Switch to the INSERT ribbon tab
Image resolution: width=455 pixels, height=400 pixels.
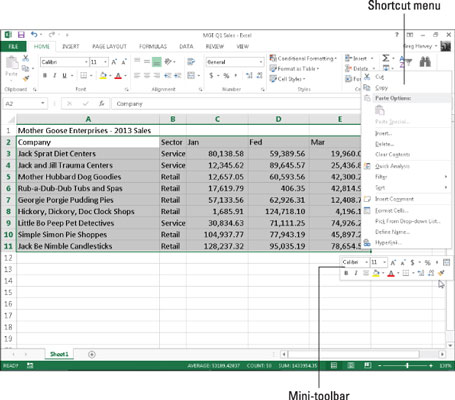tap(71, 47)
